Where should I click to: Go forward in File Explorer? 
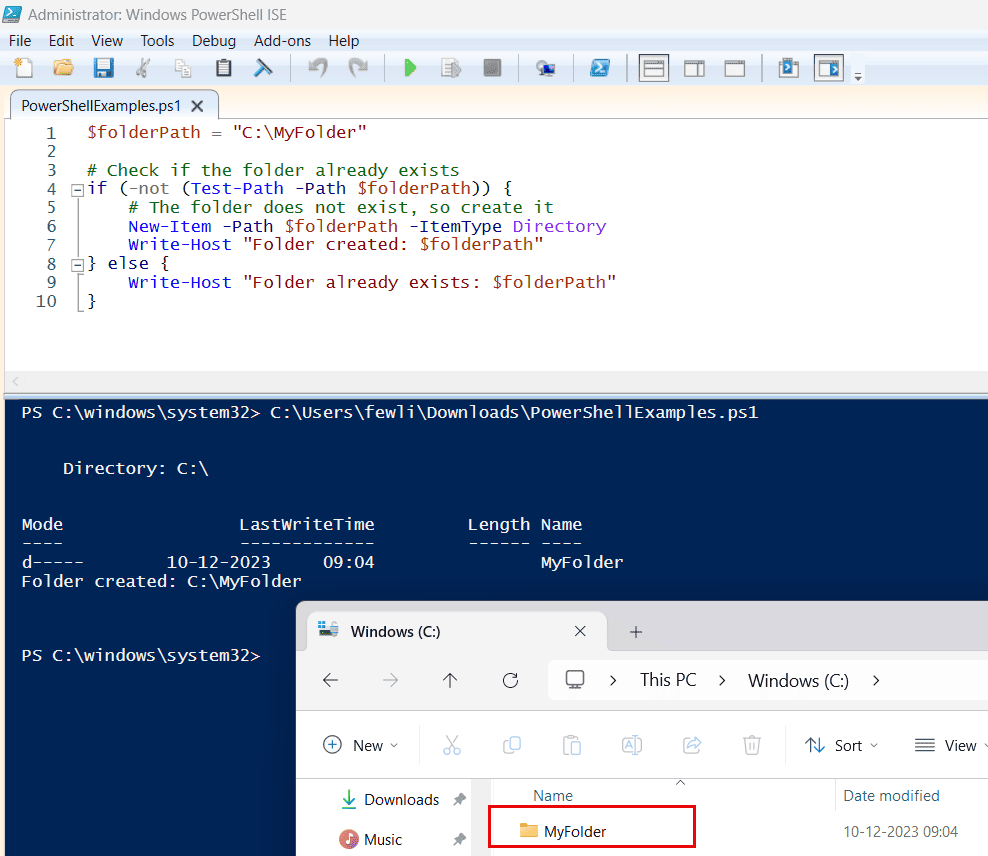pyautogui.click(x=390, y=680)
